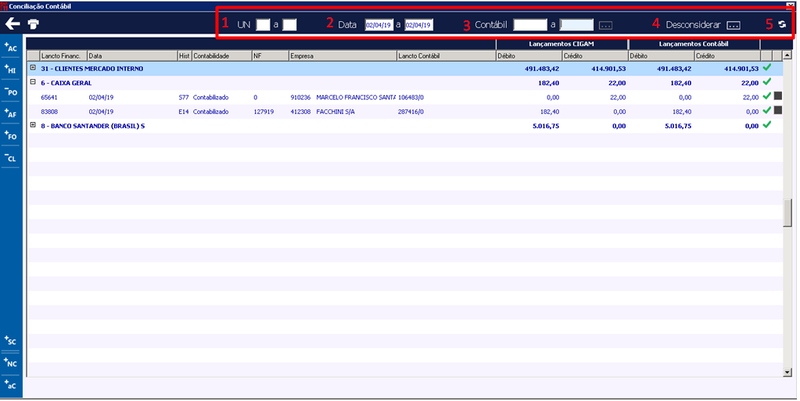This screenshot has height=401, width=800.
Task: Click the gray square on entry 83808 row
Action: click(778, 110)
